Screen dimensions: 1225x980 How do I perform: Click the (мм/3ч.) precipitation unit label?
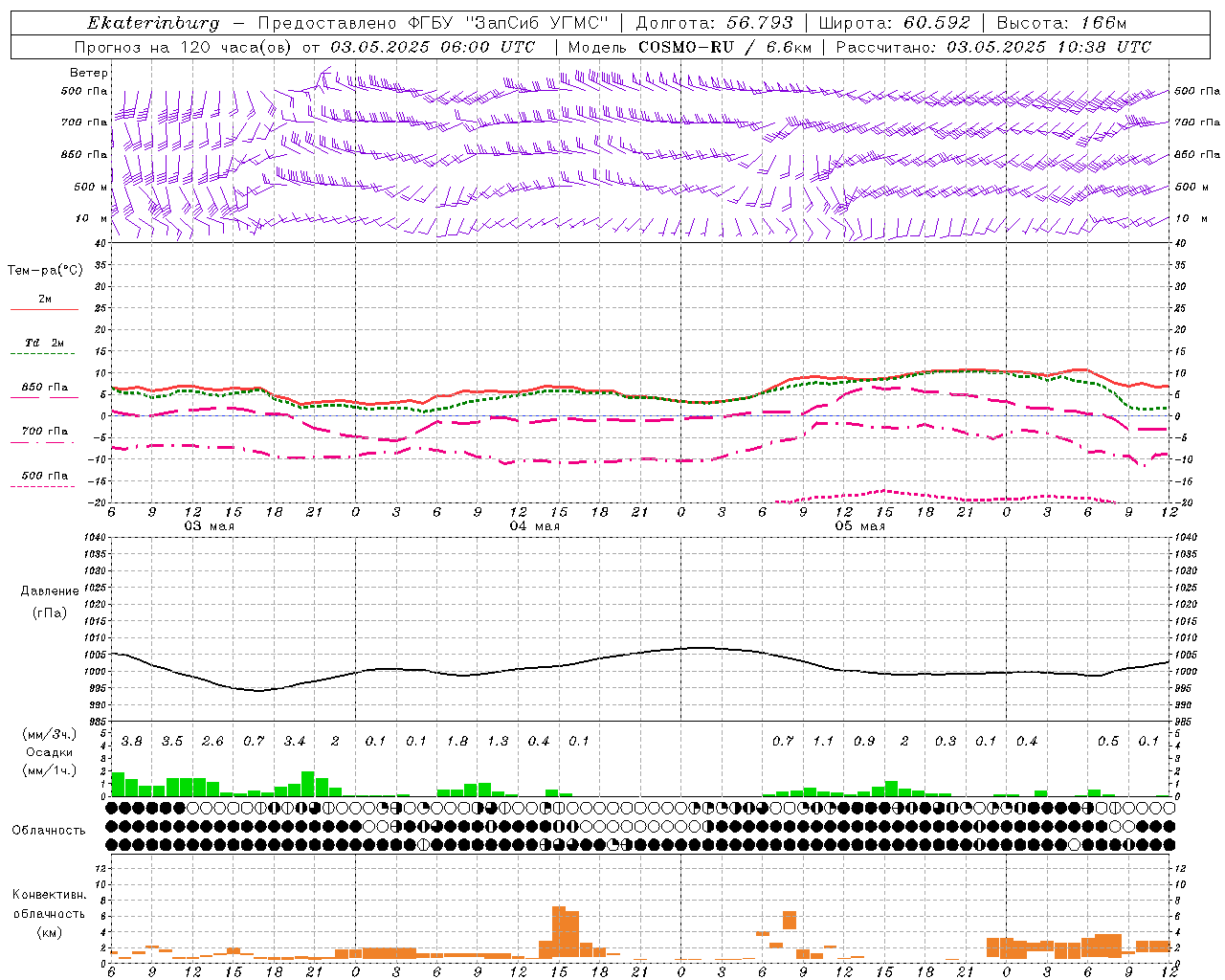click(x=50, y=734)
